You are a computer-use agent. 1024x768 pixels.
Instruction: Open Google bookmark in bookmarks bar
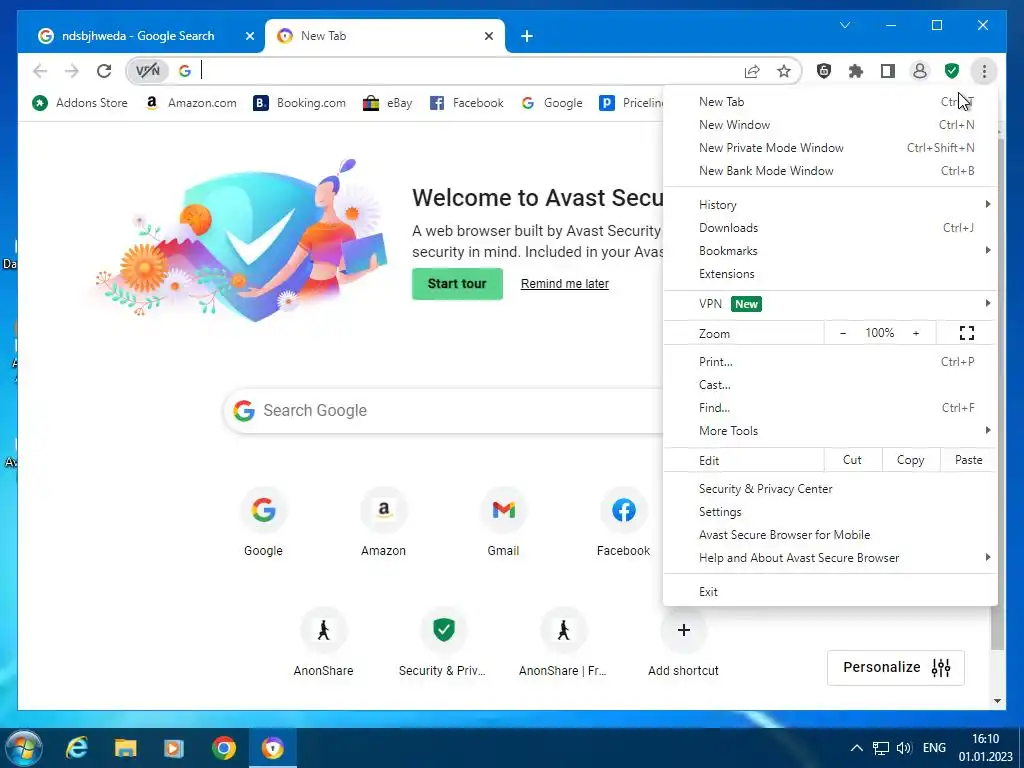click(552, 103)
